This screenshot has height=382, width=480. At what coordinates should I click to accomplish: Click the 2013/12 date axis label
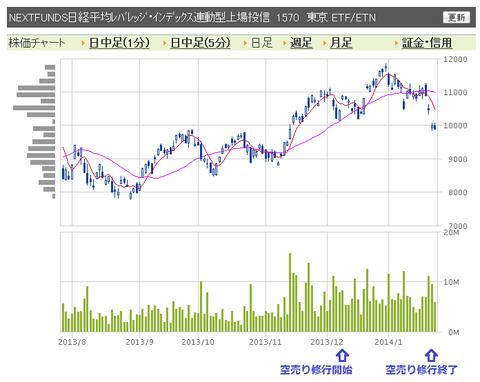point(327,342)
